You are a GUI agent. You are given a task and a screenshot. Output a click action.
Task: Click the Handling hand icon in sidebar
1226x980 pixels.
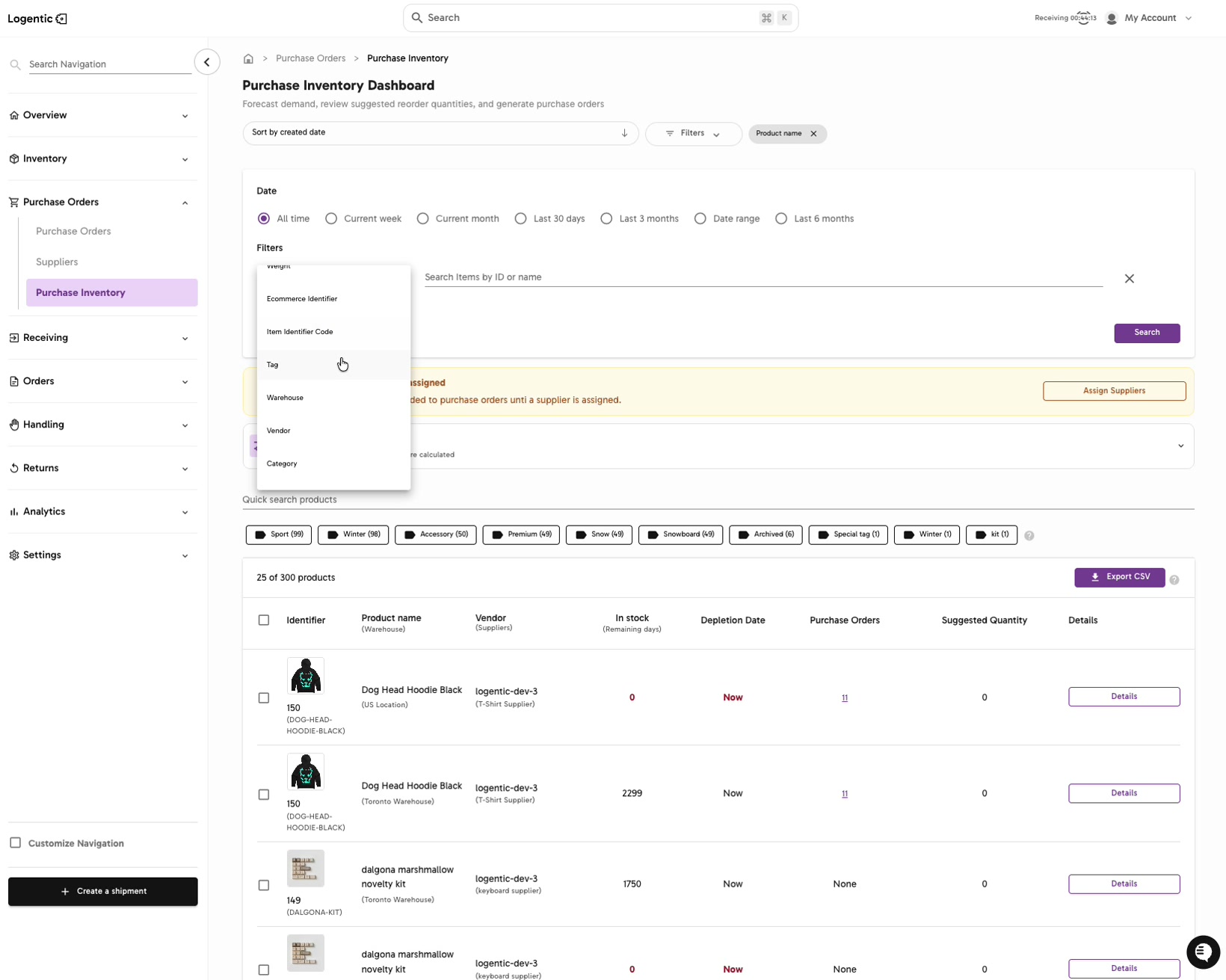(14, 425)
